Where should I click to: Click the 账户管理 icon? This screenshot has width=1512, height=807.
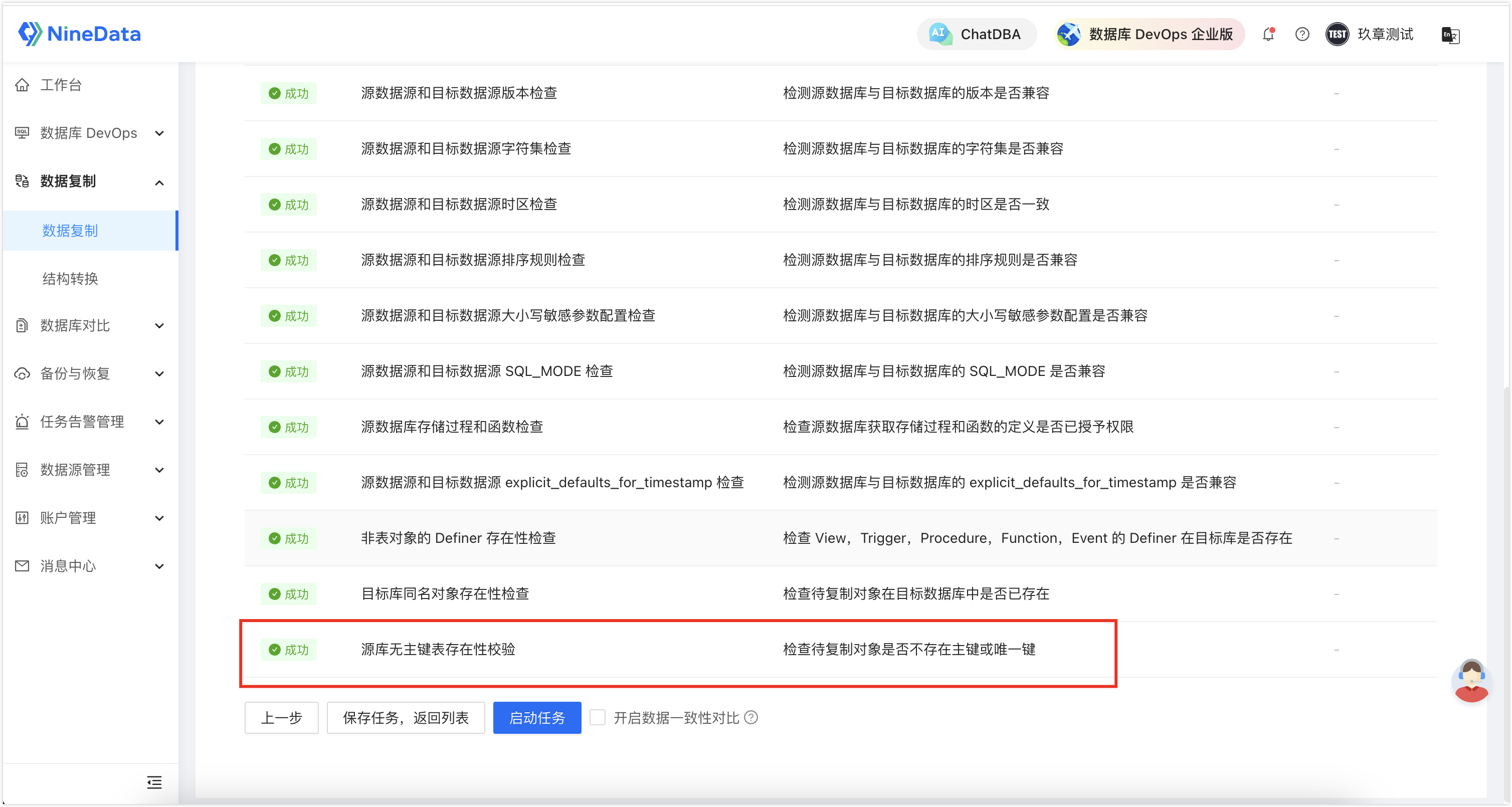22,518
